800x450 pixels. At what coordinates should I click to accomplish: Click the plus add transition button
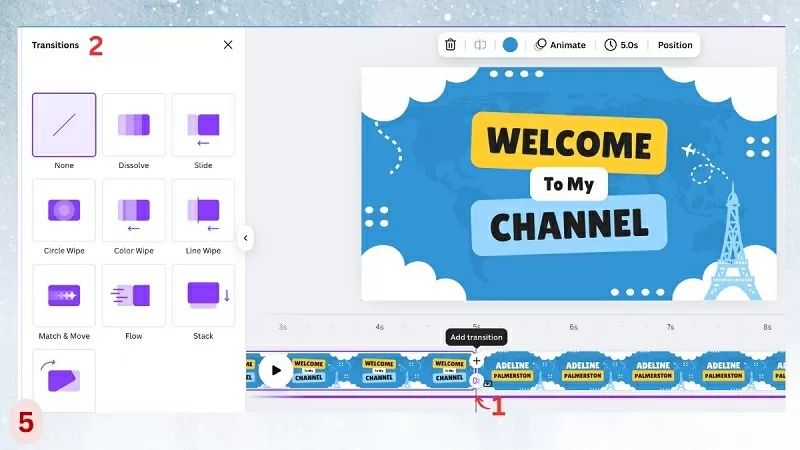(x=476, y=360)
